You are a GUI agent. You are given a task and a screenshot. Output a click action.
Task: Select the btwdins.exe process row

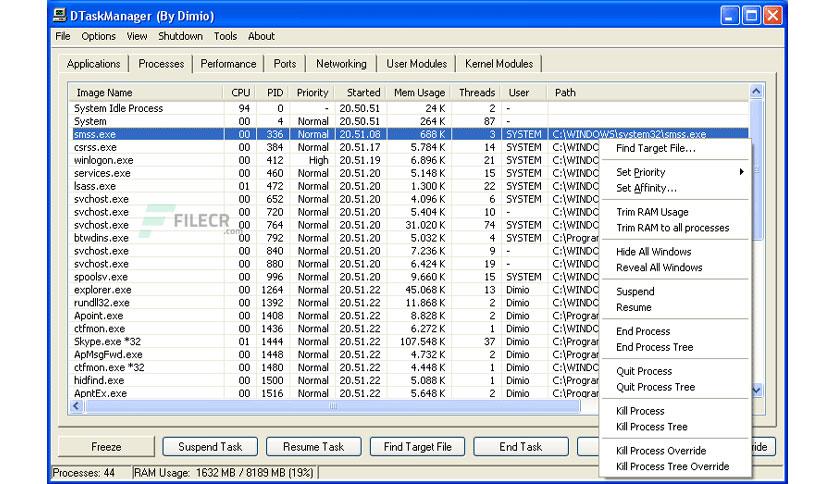[x=336, y=238]
